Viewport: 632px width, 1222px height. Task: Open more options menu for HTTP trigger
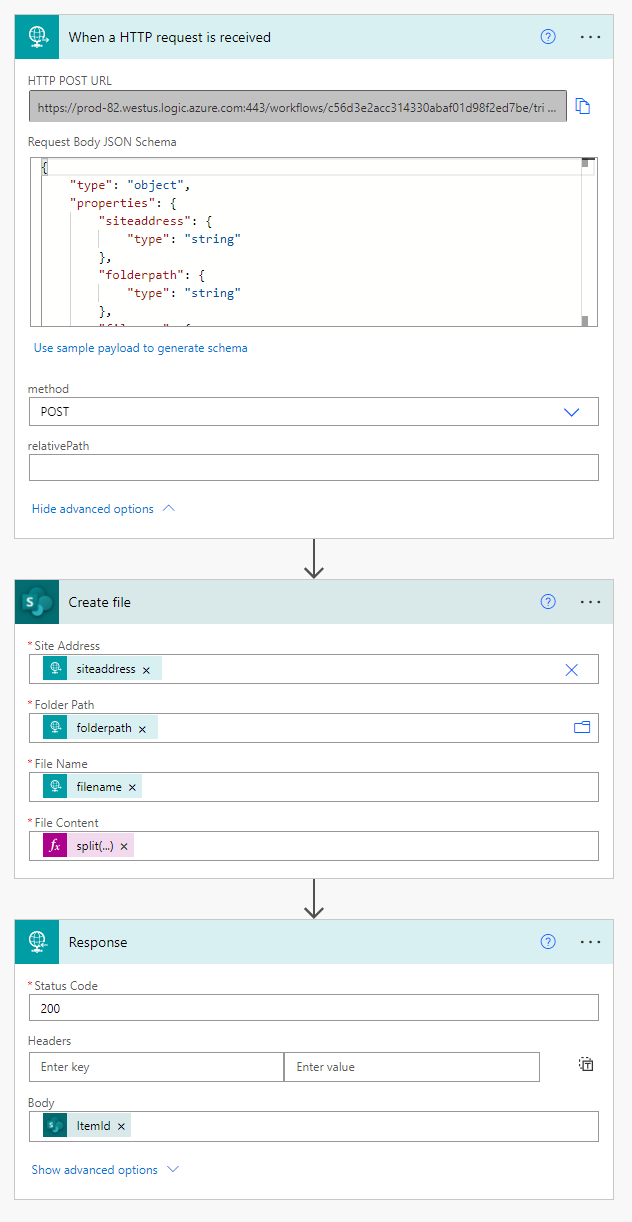(x=590, y=37)
